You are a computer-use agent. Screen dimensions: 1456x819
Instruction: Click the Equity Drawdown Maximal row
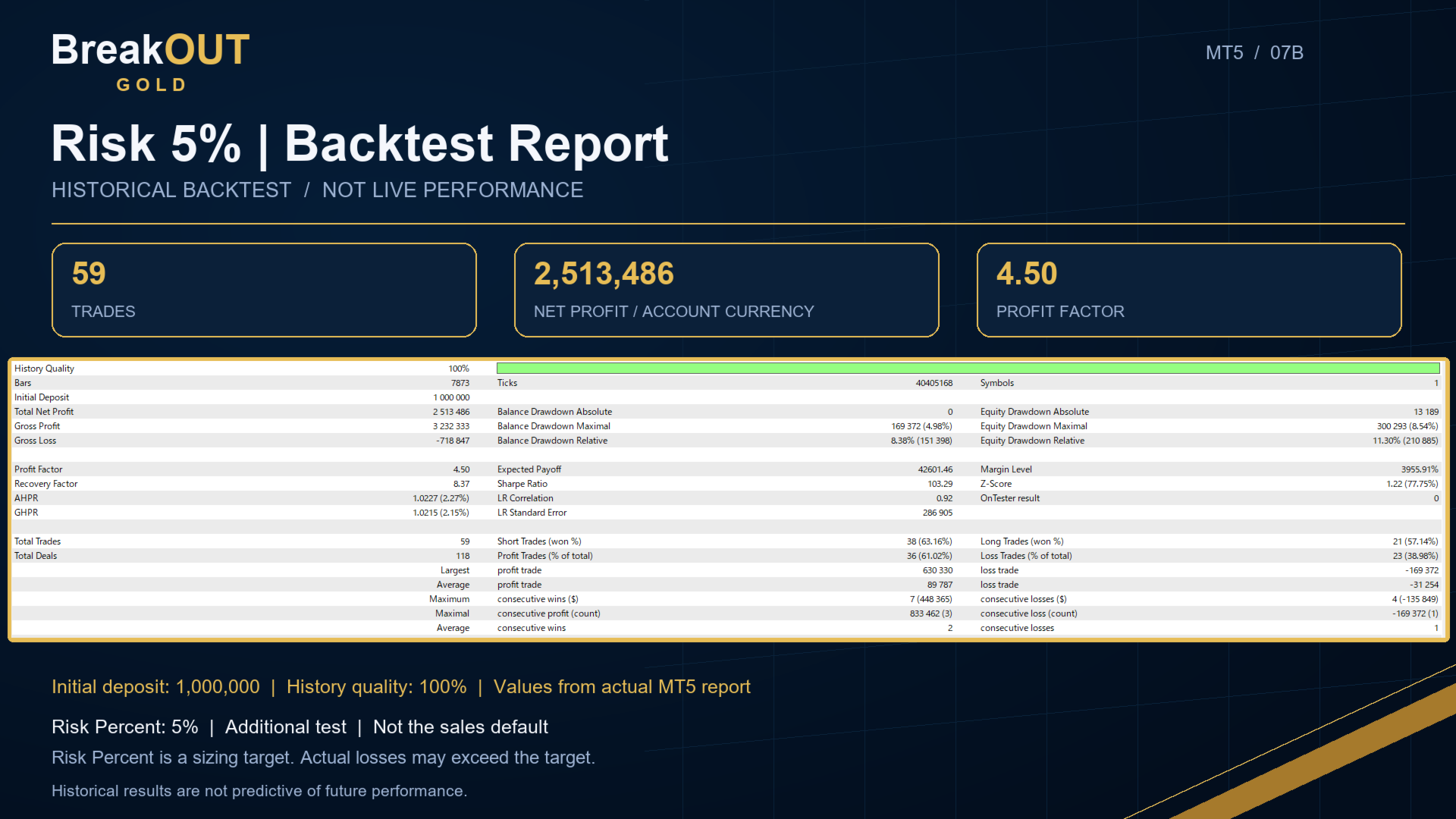(1209, 426)
